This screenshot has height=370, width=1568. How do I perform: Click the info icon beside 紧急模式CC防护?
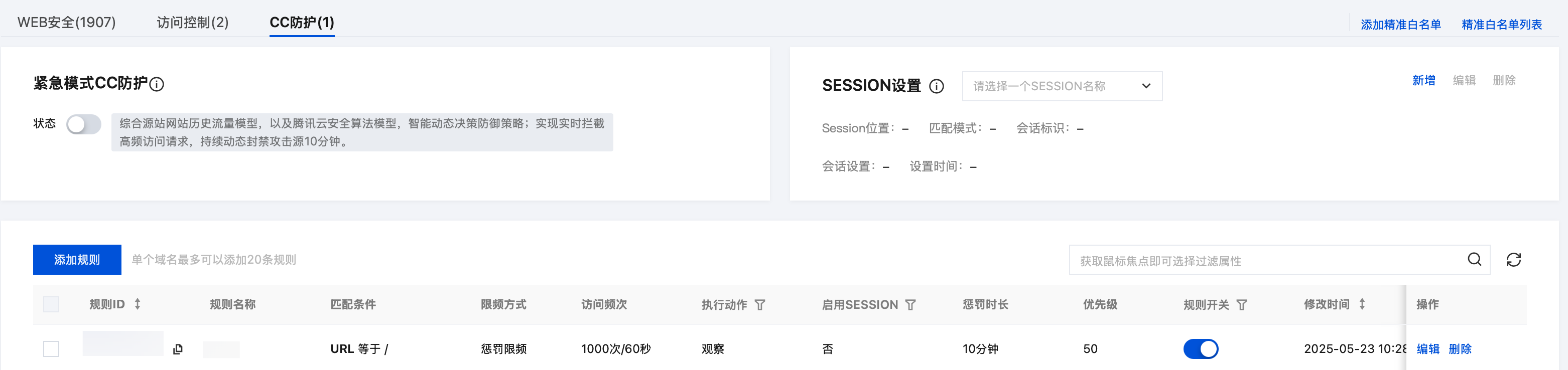[157, 84]
